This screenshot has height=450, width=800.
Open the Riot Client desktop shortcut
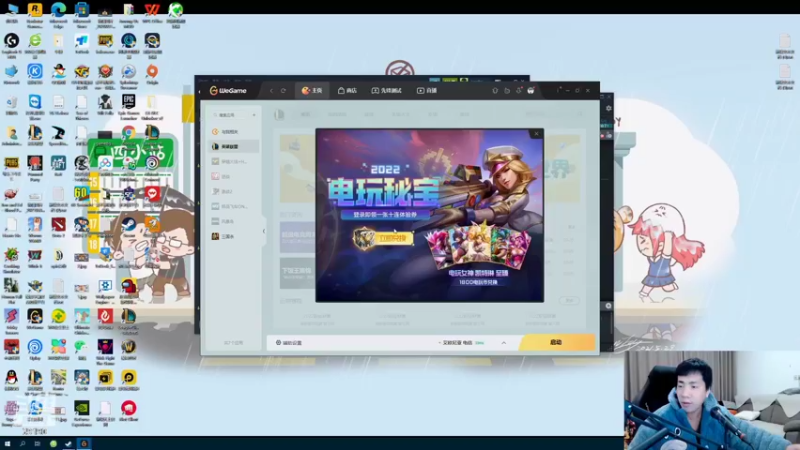click(x=129, y=412)
